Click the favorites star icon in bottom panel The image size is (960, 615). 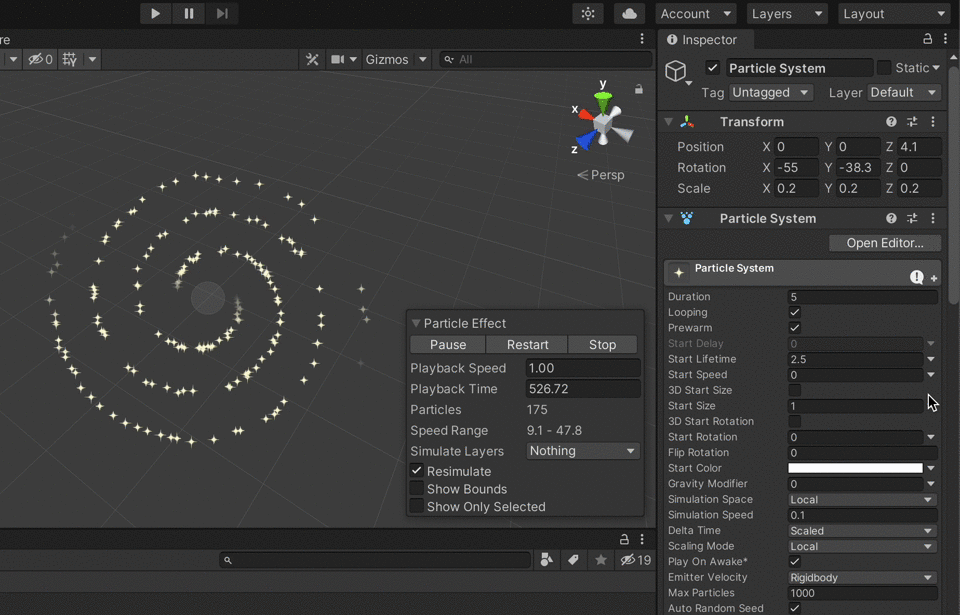click(x=601, y=559)
